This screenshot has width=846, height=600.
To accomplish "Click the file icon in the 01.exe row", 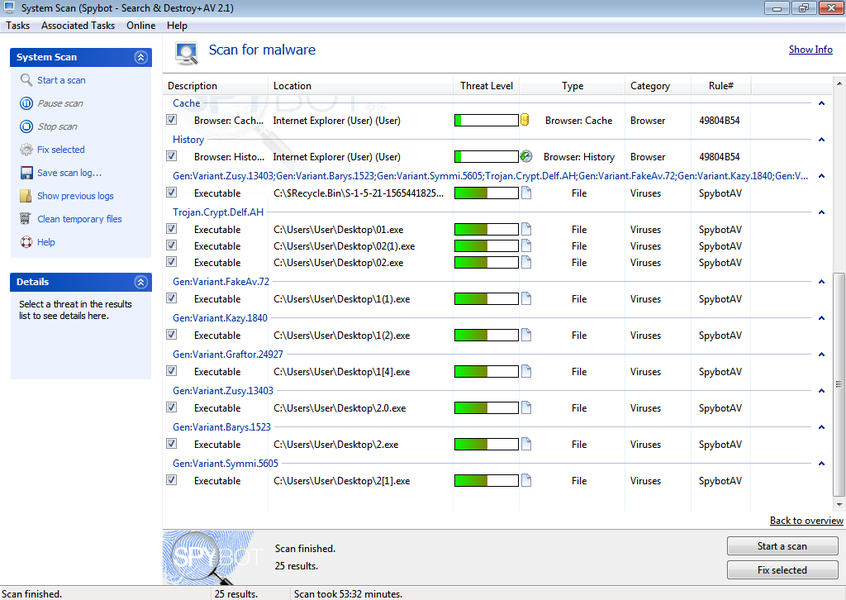I will coord(526,229).
